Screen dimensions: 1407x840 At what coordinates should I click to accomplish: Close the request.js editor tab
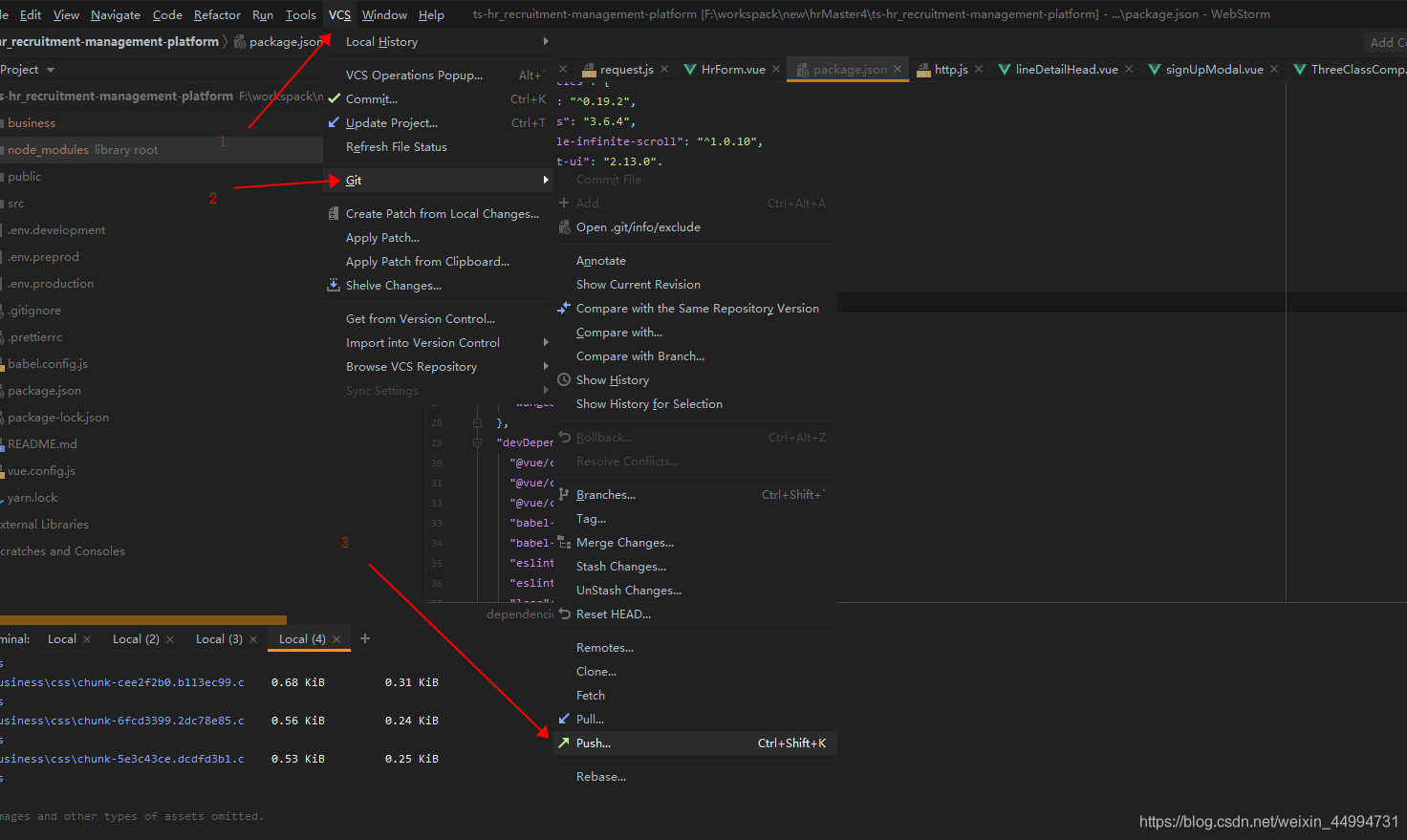coord(664,69)
